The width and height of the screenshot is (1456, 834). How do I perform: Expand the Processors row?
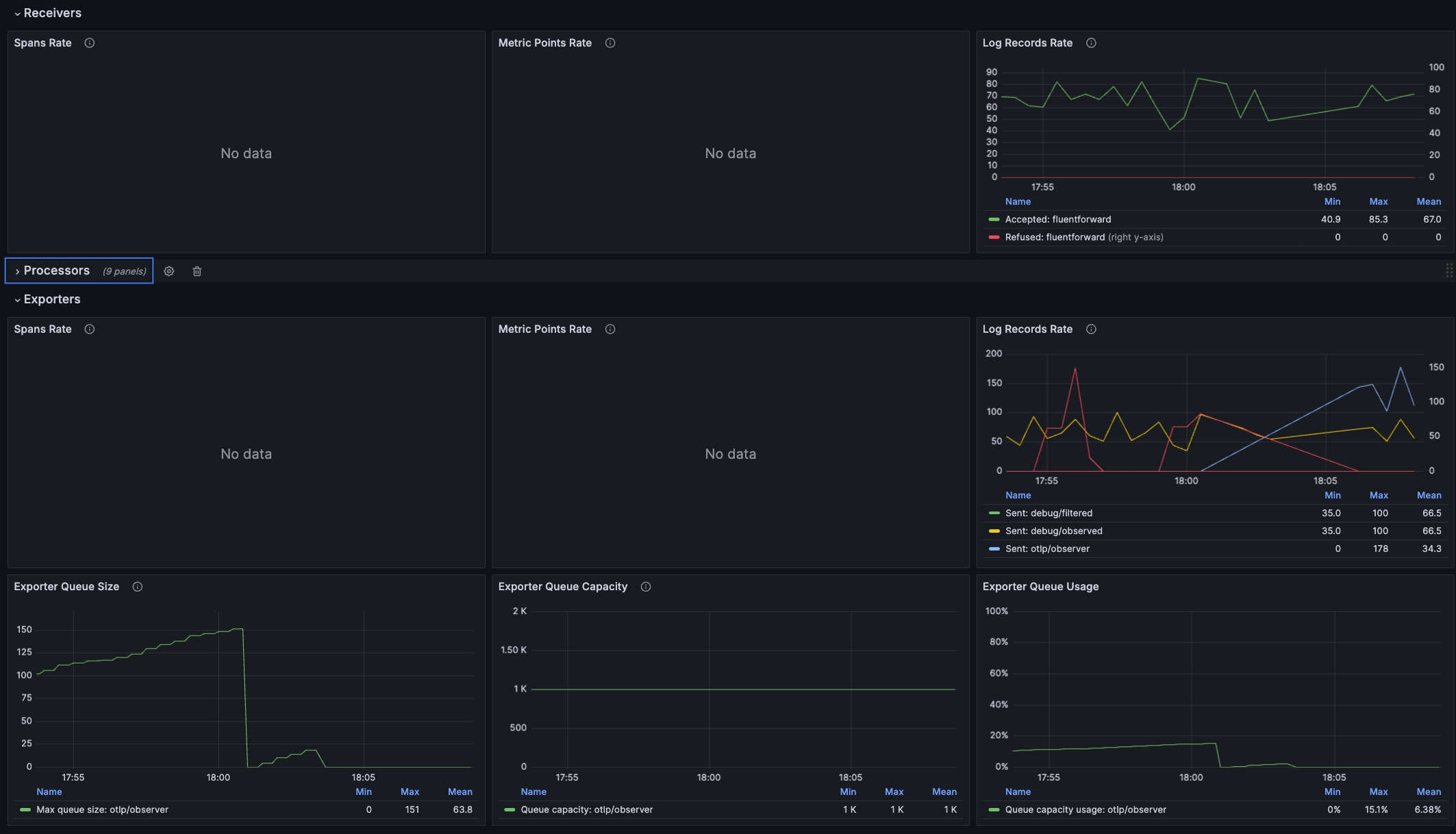click(x=56, y=271)
